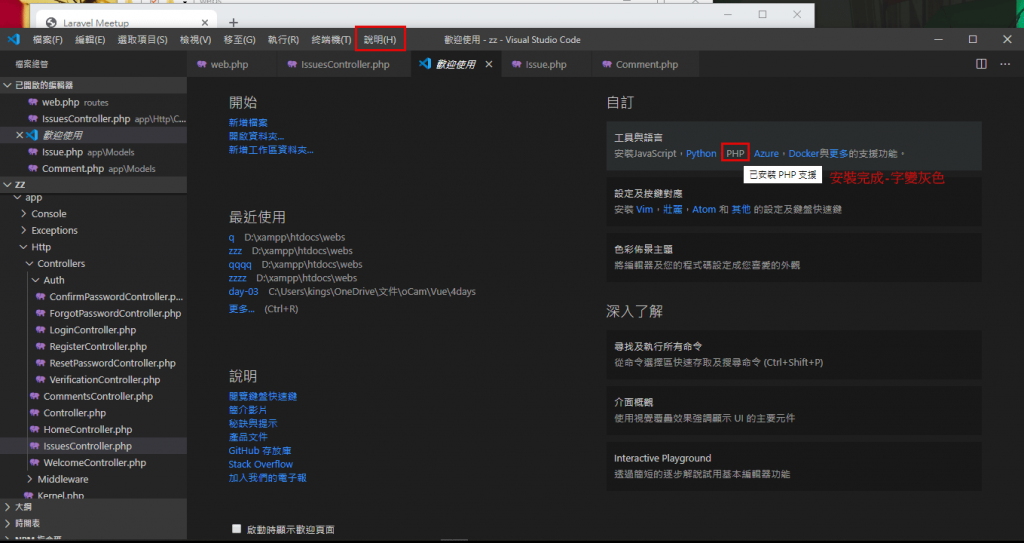1024x543 pixels.
Task: Open the 移至(G) menu
Action: pos(240,39)
